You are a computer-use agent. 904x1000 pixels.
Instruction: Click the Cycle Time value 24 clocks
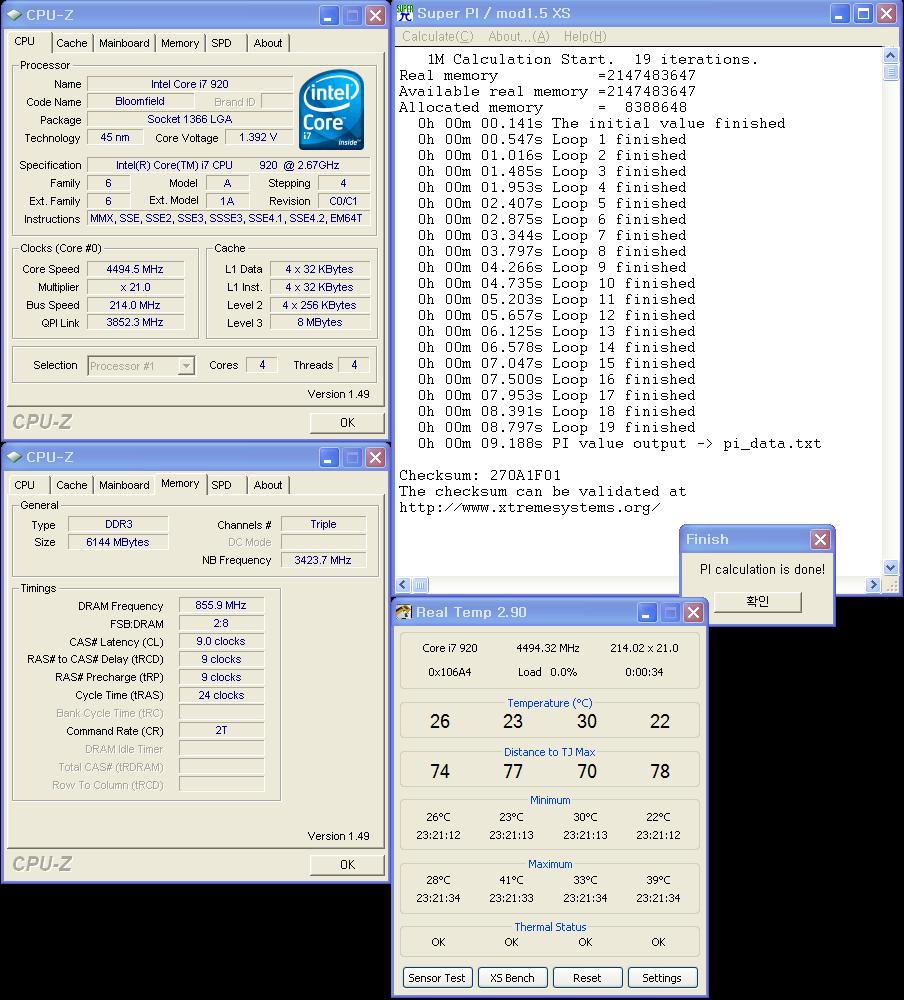221,695
